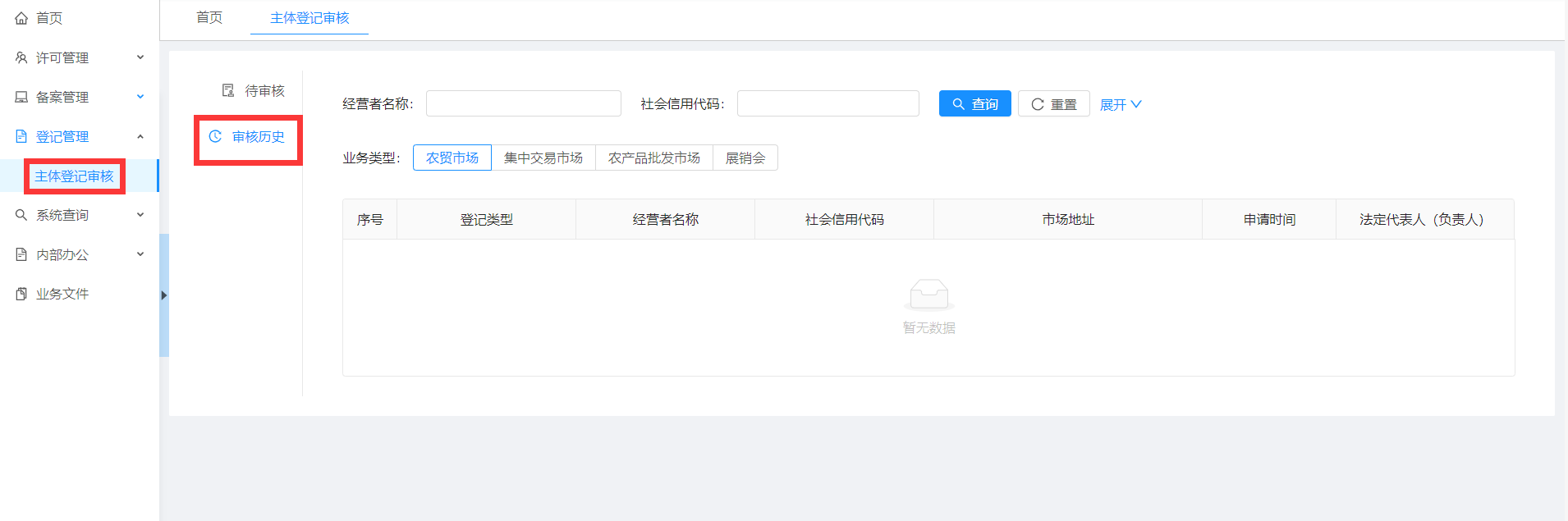The image size is (1568, 521).
Task: Click the 许可管理 person icon
Action: click(x=21, y=57)
